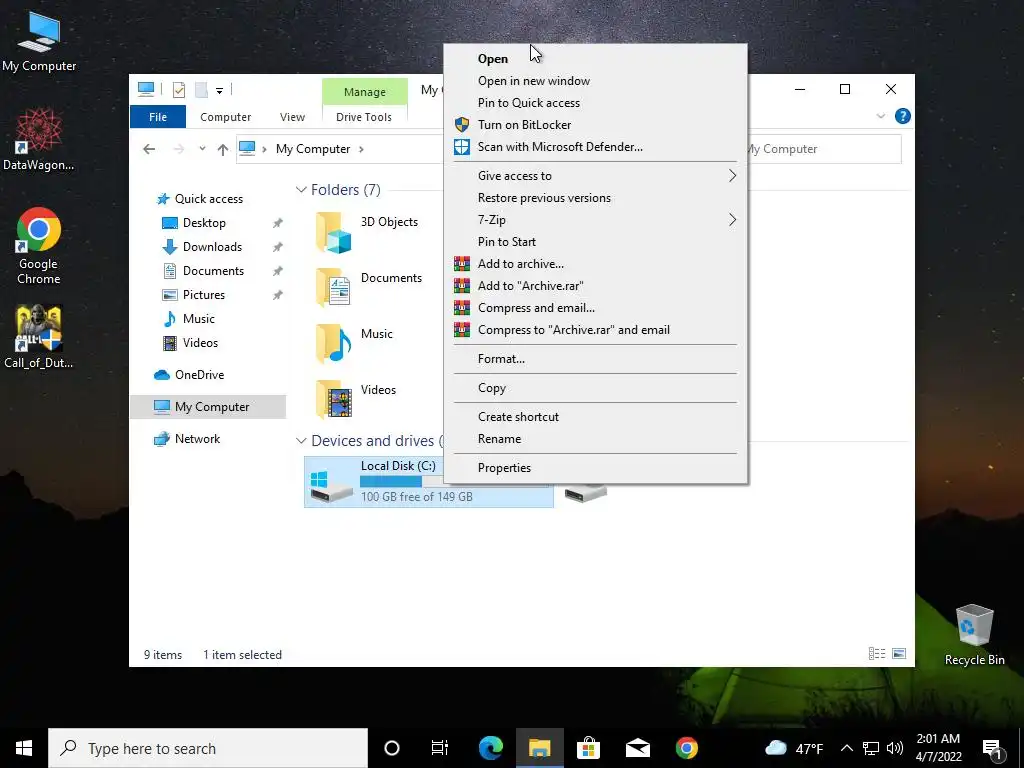The height and width of the screenshot is (768, 1024).
Task: Click the taskbar Type here to search box
Action: [x=208, y=748]
